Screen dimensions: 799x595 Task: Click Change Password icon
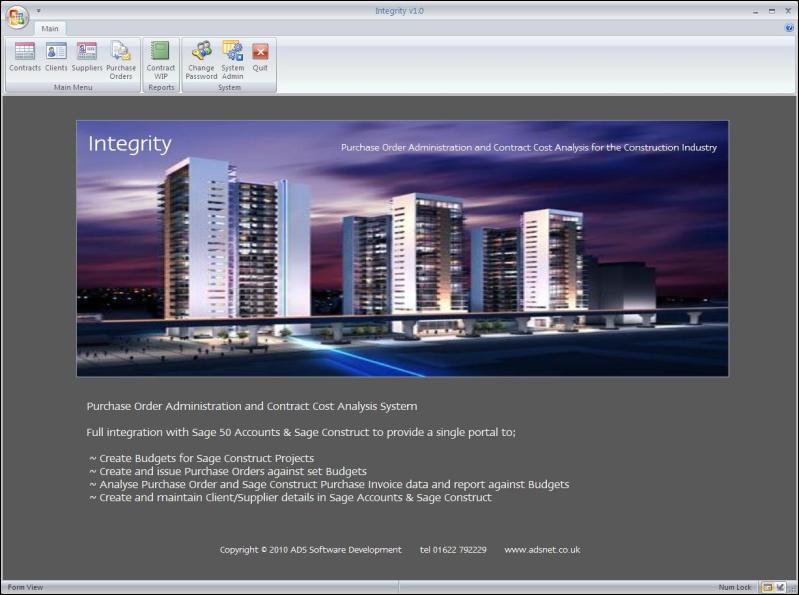[x=201, y=59]
